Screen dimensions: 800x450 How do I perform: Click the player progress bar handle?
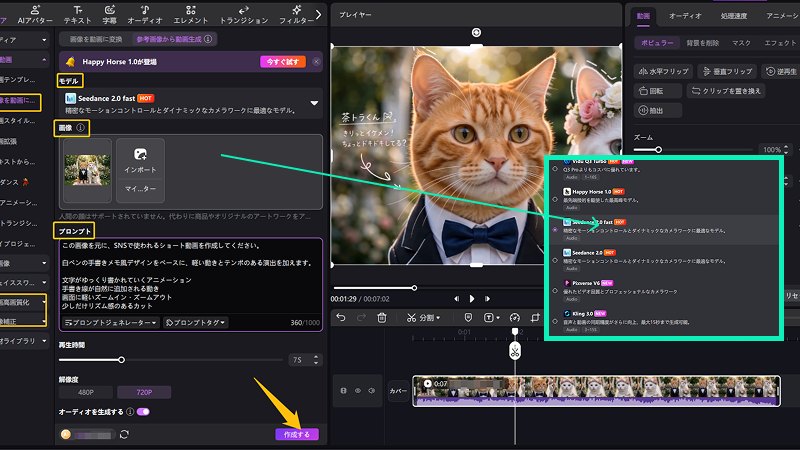[414, 288]
